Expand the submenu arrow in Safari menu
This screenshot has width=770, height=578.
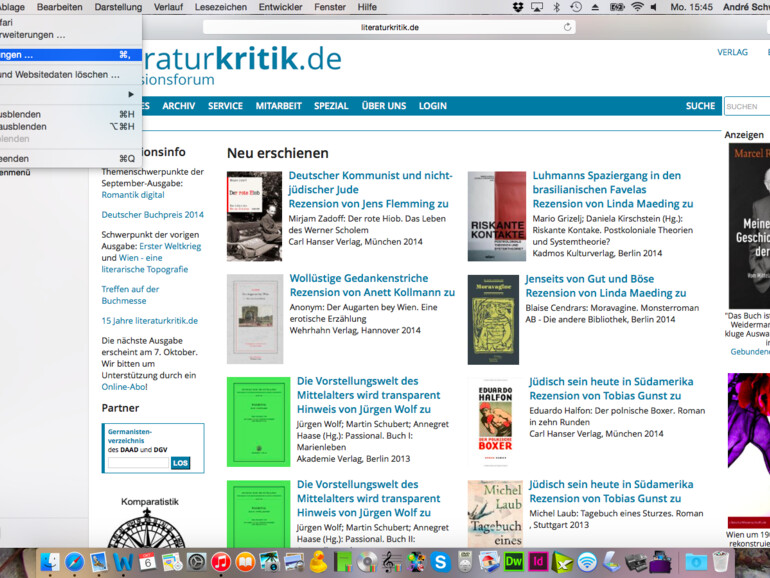coord(131,94)
